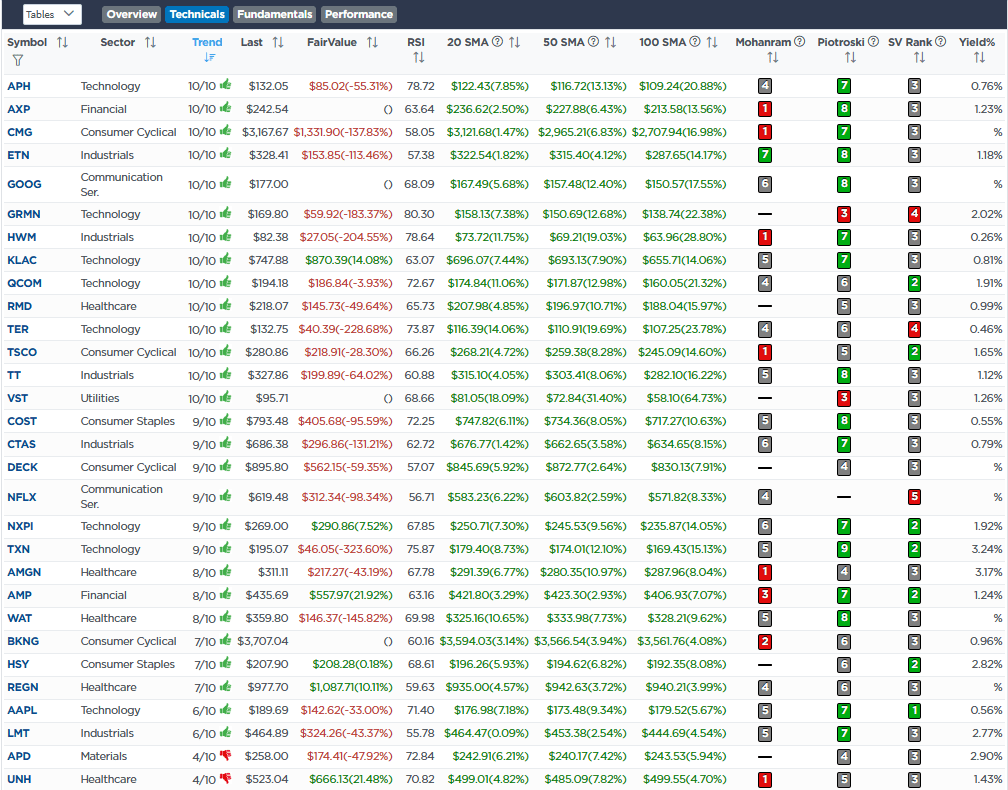This screenshot has height=790, width=1008.
Task: Show help for 20 SMA
Action: pyautogui.click(x=498, y=42)
